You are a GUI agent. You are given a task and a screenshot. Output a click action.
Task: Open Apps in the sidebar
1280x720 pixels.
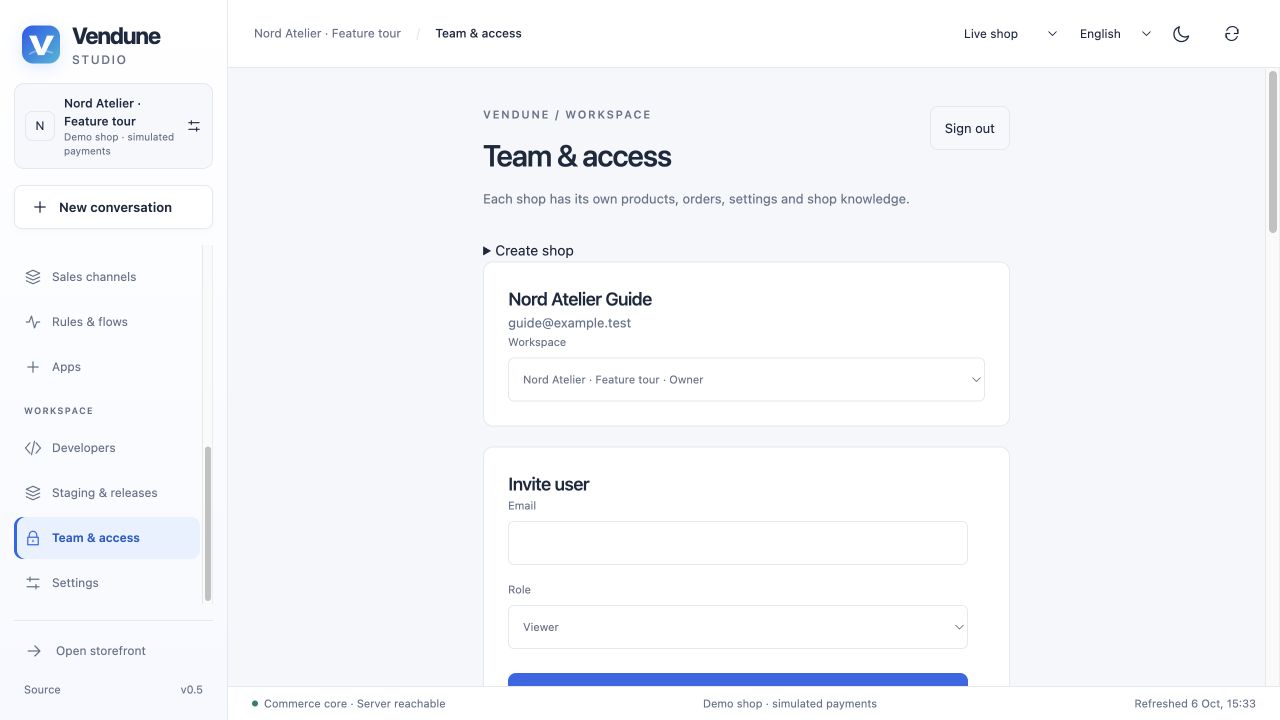tap(107, 367)
